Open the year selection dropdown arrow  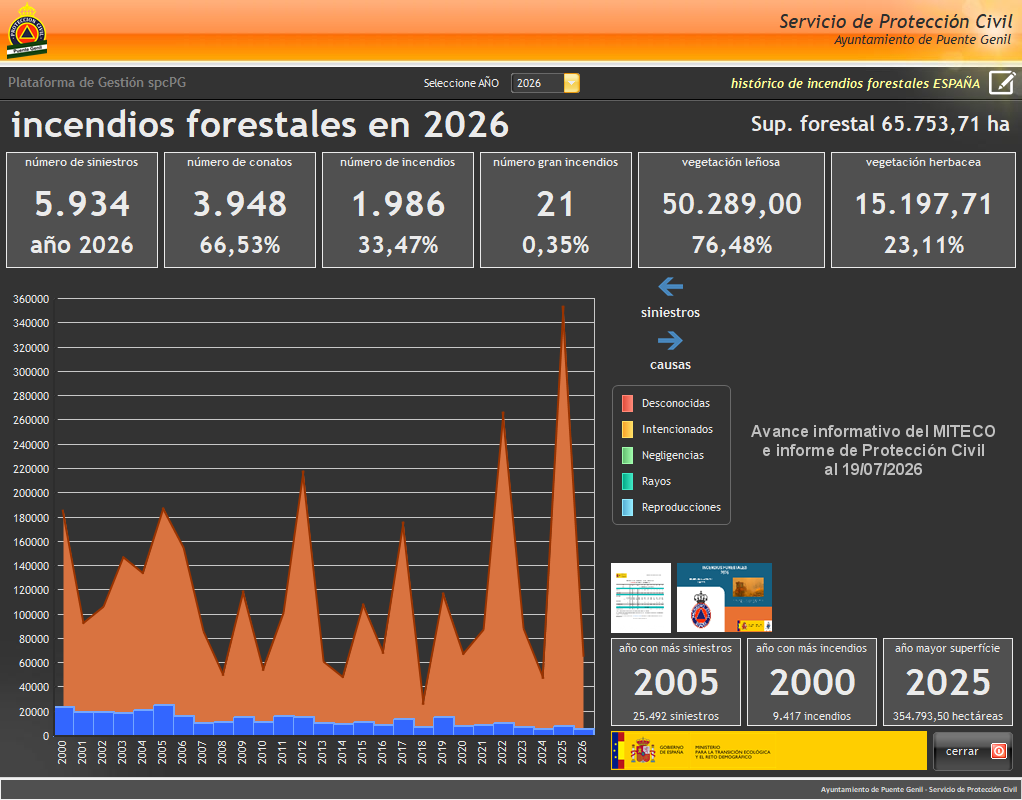tap(571, 83)
